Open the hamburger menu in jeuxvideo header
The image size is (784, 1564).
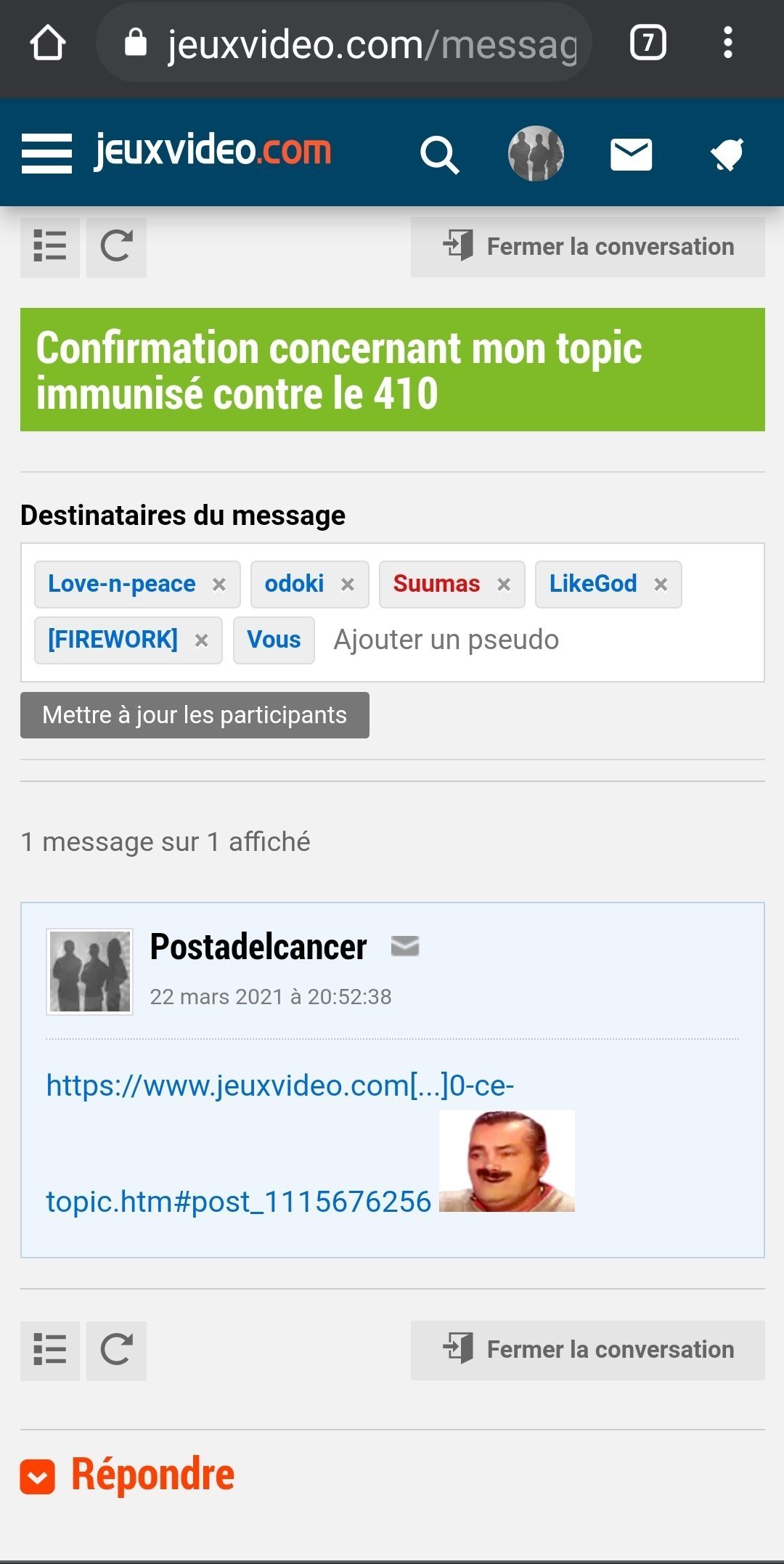click(x=46, y=153)
